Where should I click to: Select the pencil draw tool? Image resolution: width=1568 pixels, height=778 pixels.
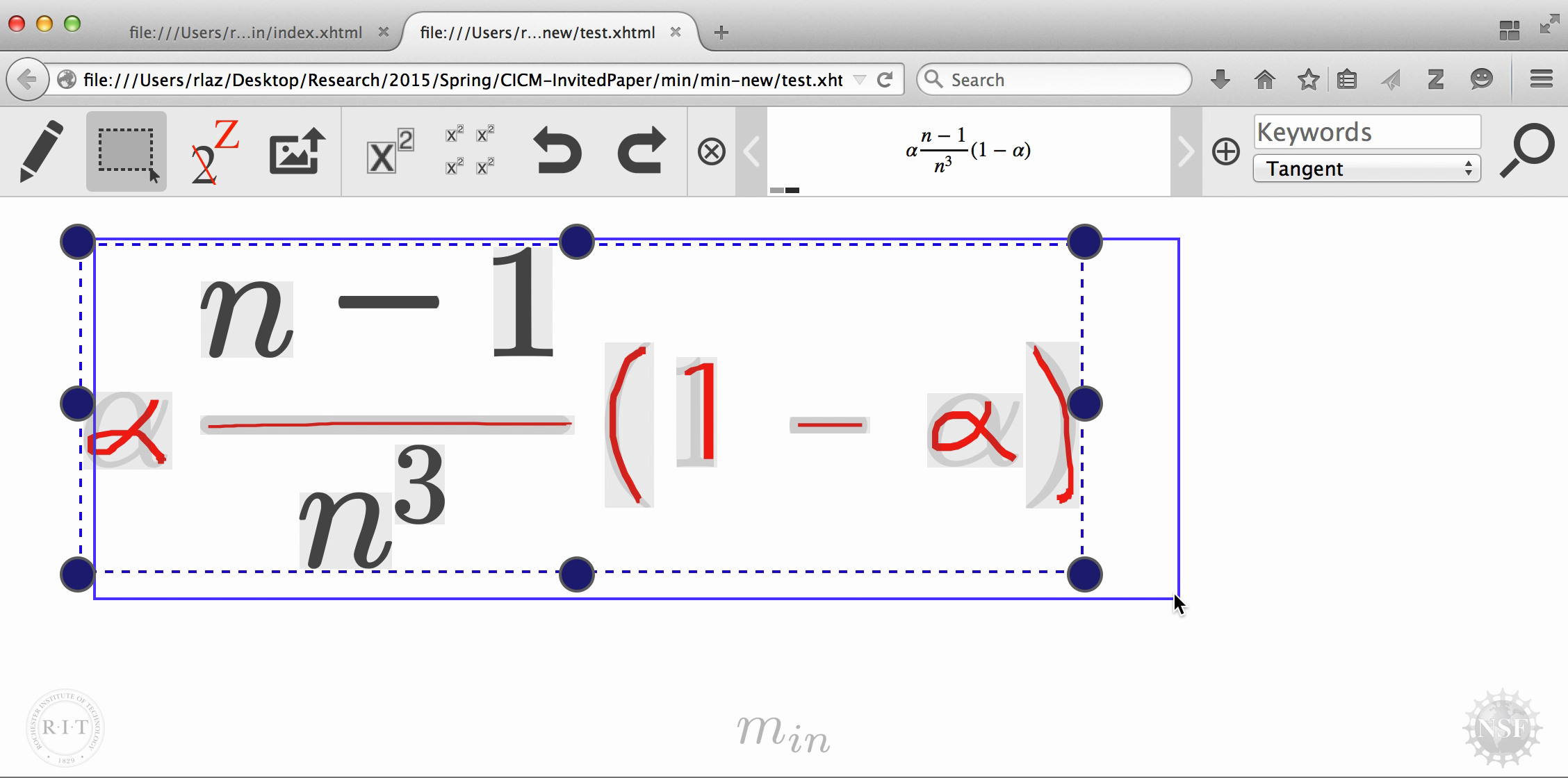click(42, 151)
